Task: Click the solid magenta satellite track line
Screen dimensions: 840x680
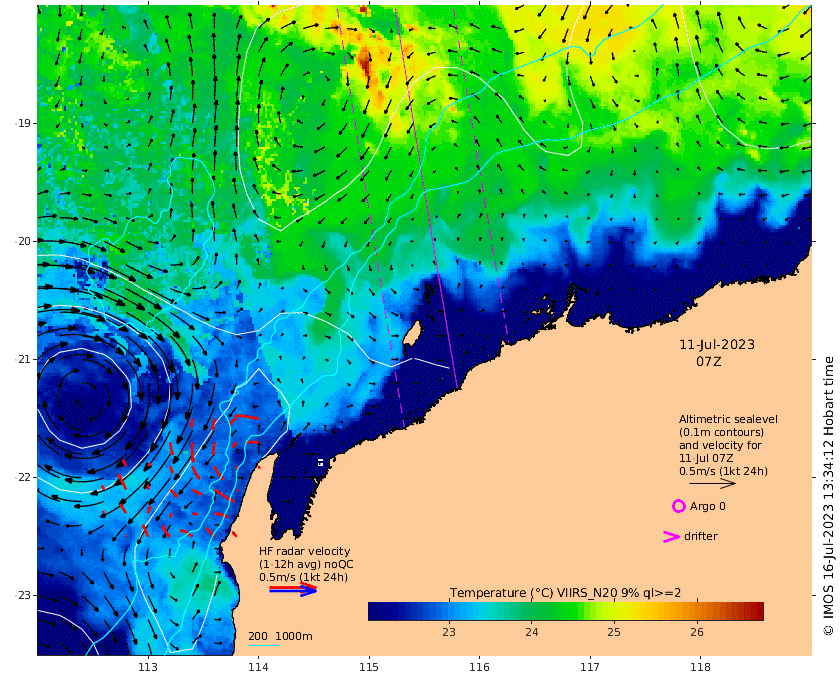Action: pos(426,198)
